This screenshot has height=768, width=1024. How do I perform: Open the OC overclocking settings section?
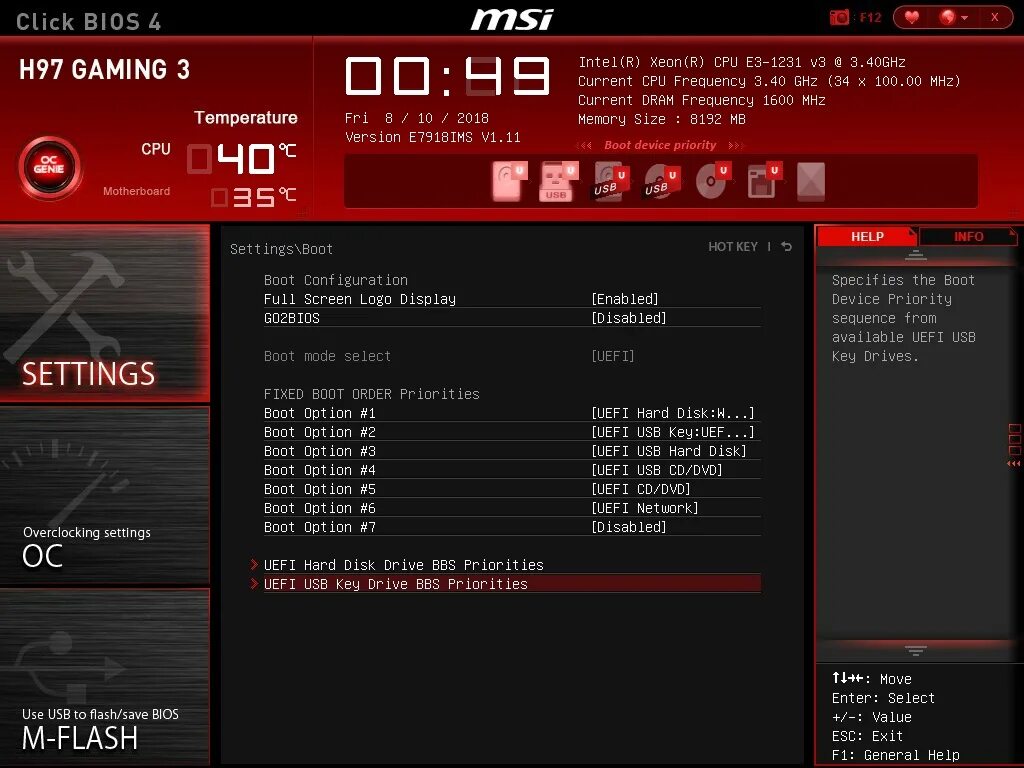point(104,495)
